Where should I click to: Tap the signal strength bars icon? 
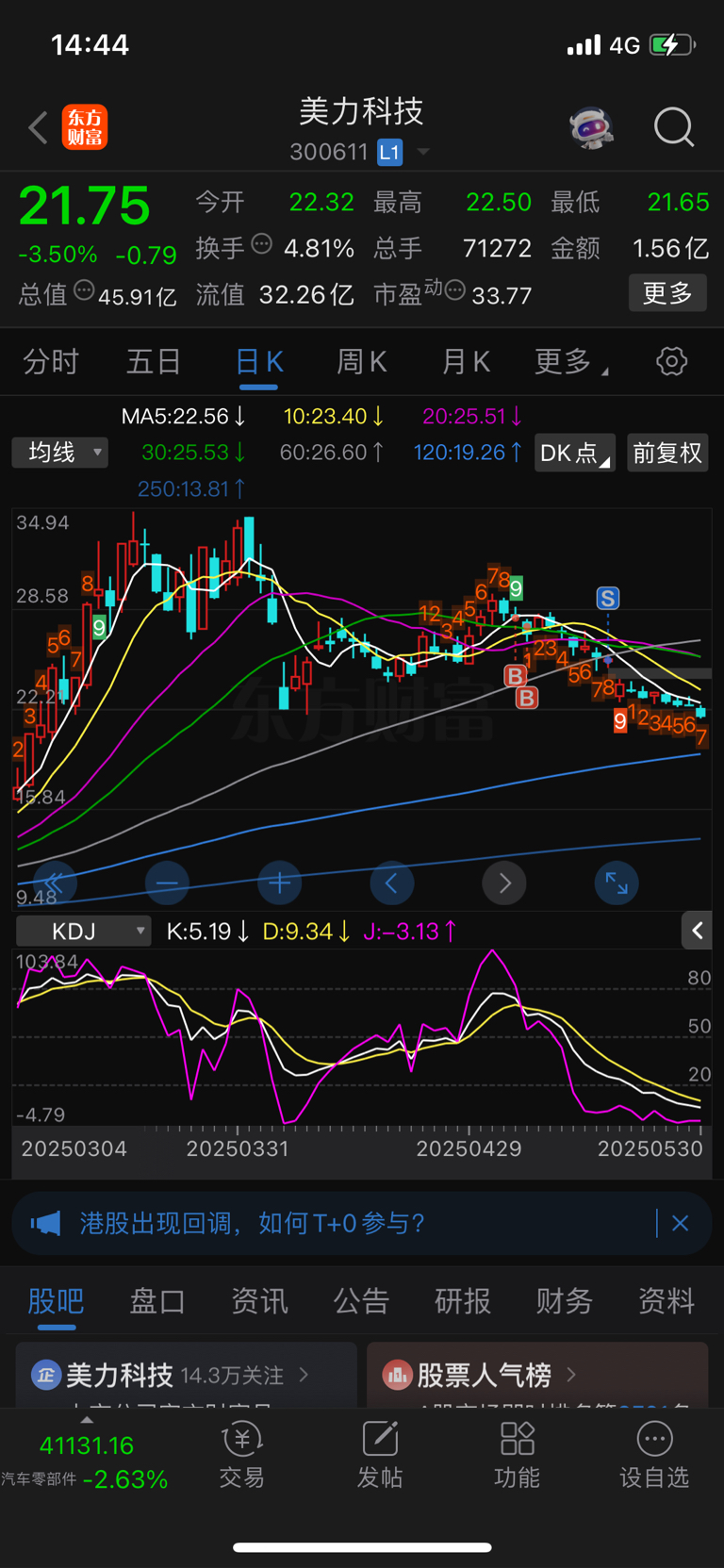click(x=584, y=44)
